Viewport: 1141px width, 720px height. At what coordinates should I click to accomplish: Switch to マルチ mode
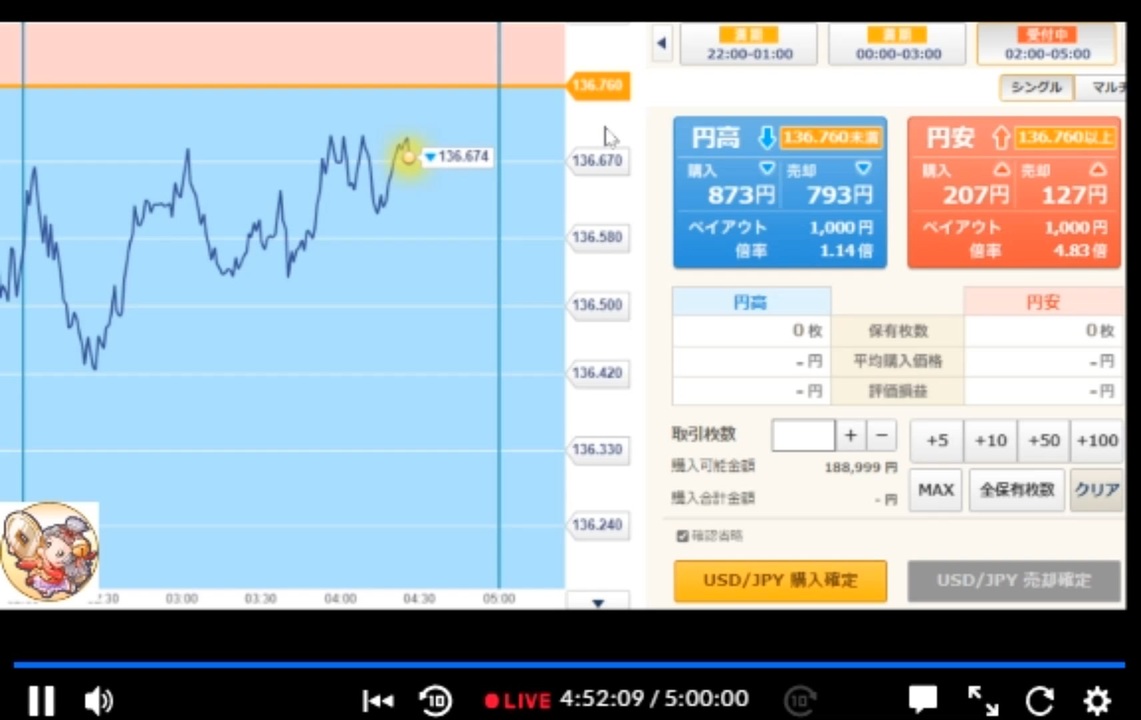coord(1102,87)
